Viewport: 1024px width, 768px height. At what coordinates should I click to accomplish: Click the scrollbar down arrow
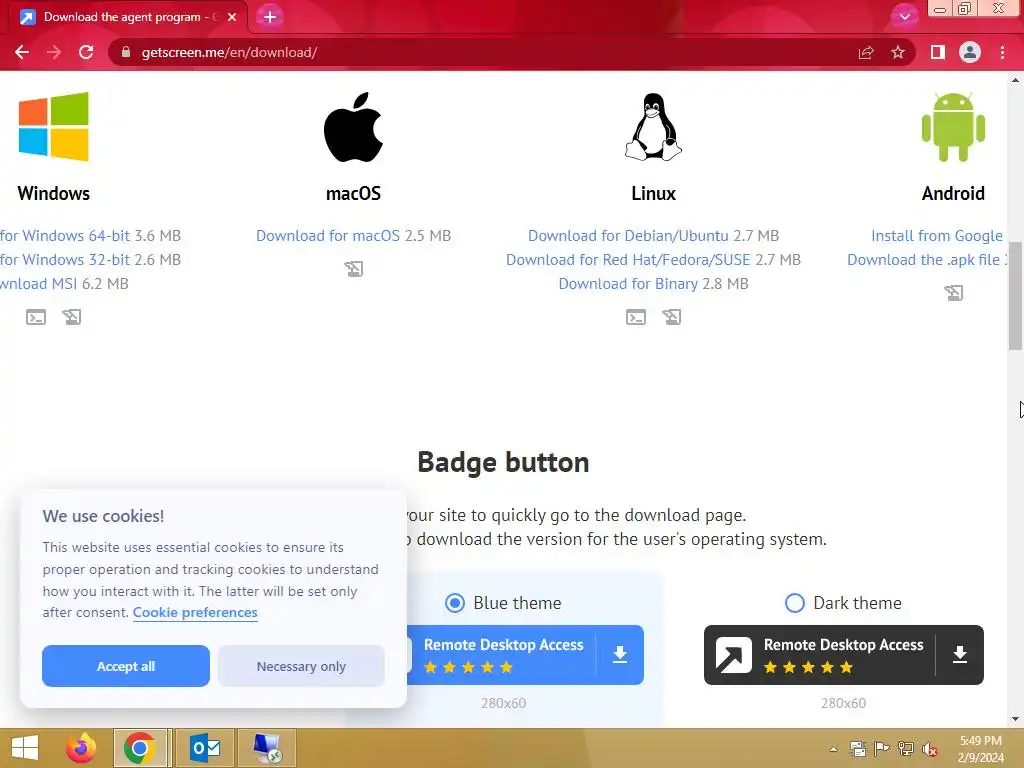(1015, 720)
